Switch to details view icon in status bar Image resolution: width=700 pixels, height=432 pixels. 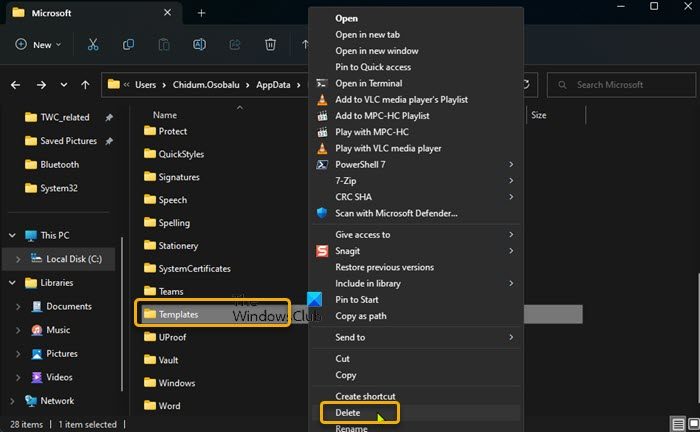[678, 424]
